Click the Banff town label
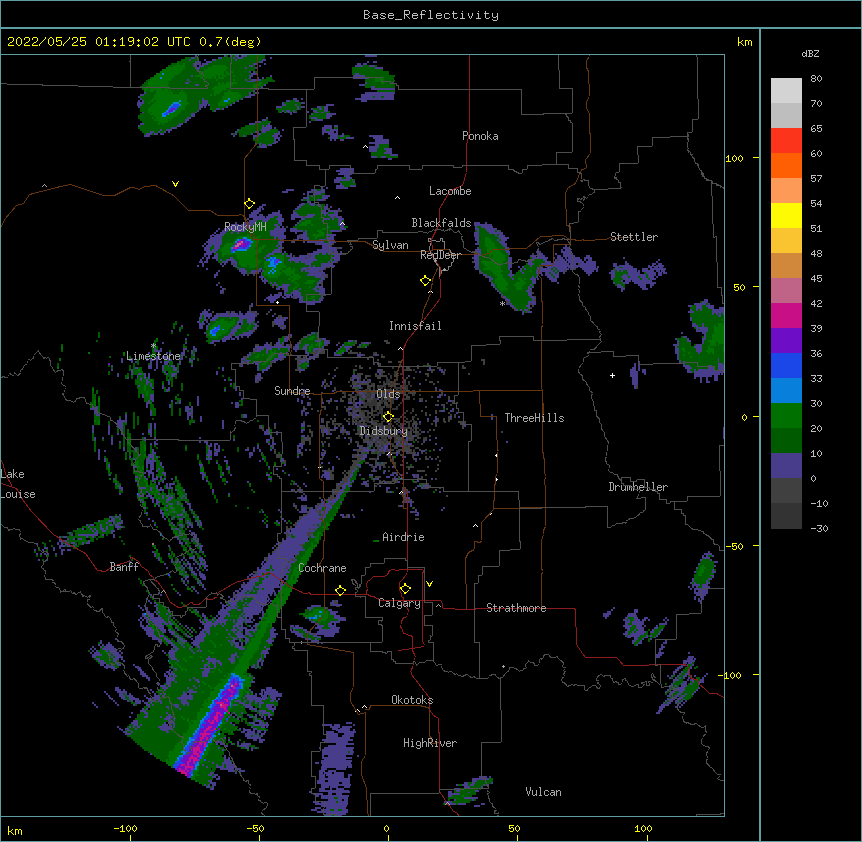862x842 pixels. (x=124, y=567)
